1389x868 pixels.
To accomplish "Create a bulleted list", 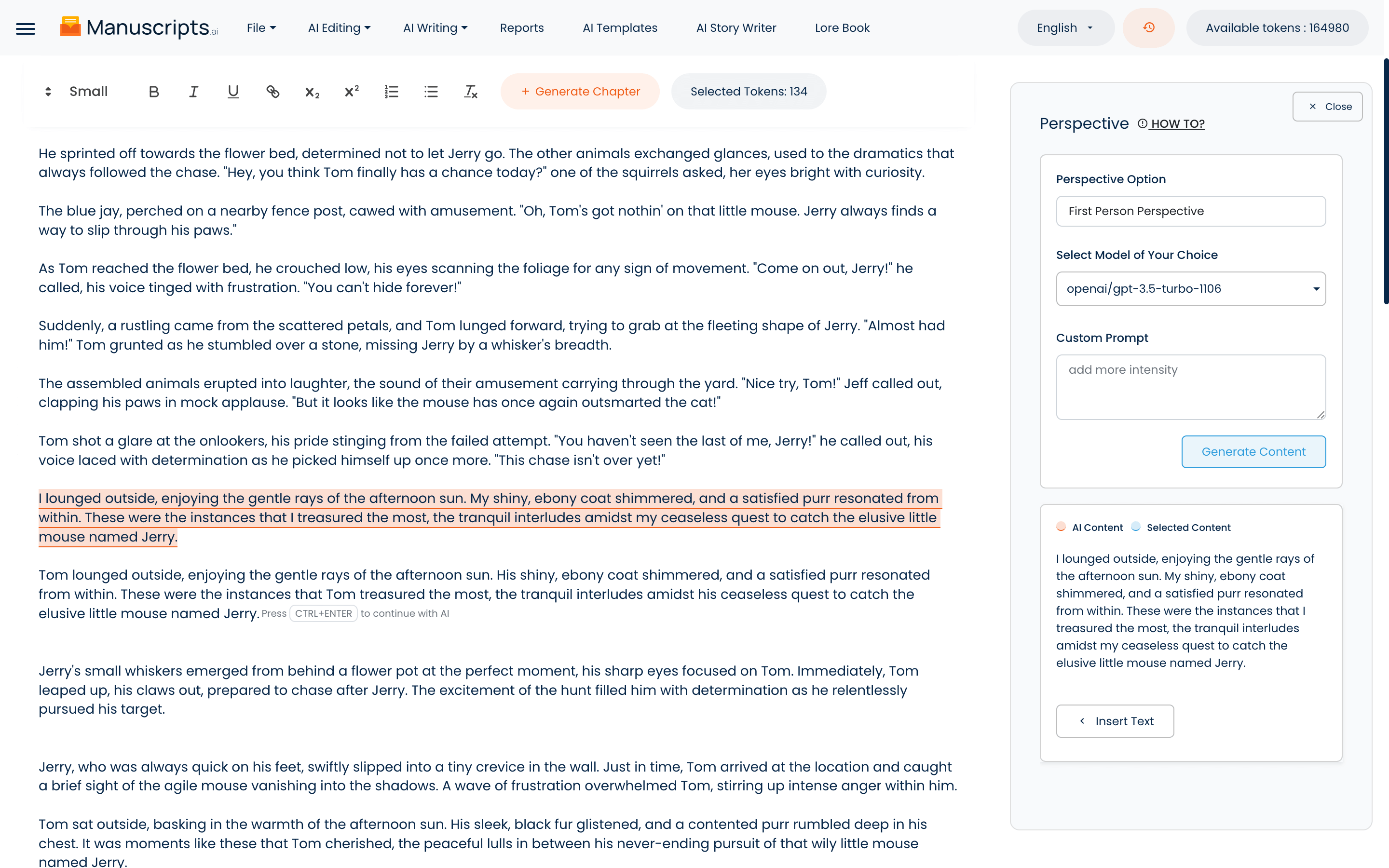I will [x=431, y=92].
